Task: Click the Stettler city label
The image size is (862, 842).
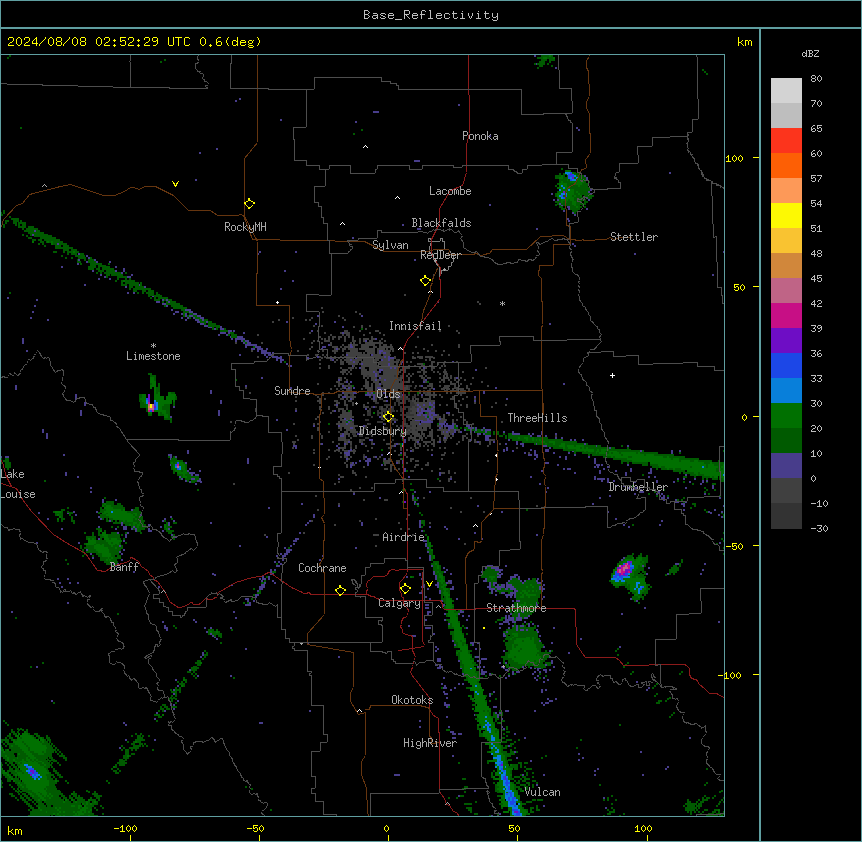Action: pos(634,237)
